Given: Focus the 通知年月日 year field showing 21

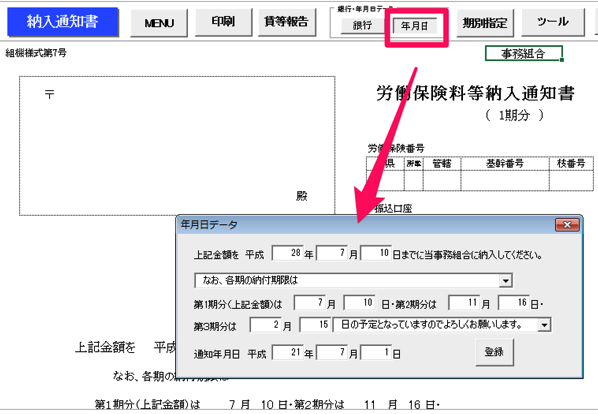Looking at the screenshot, I should 288,353.
